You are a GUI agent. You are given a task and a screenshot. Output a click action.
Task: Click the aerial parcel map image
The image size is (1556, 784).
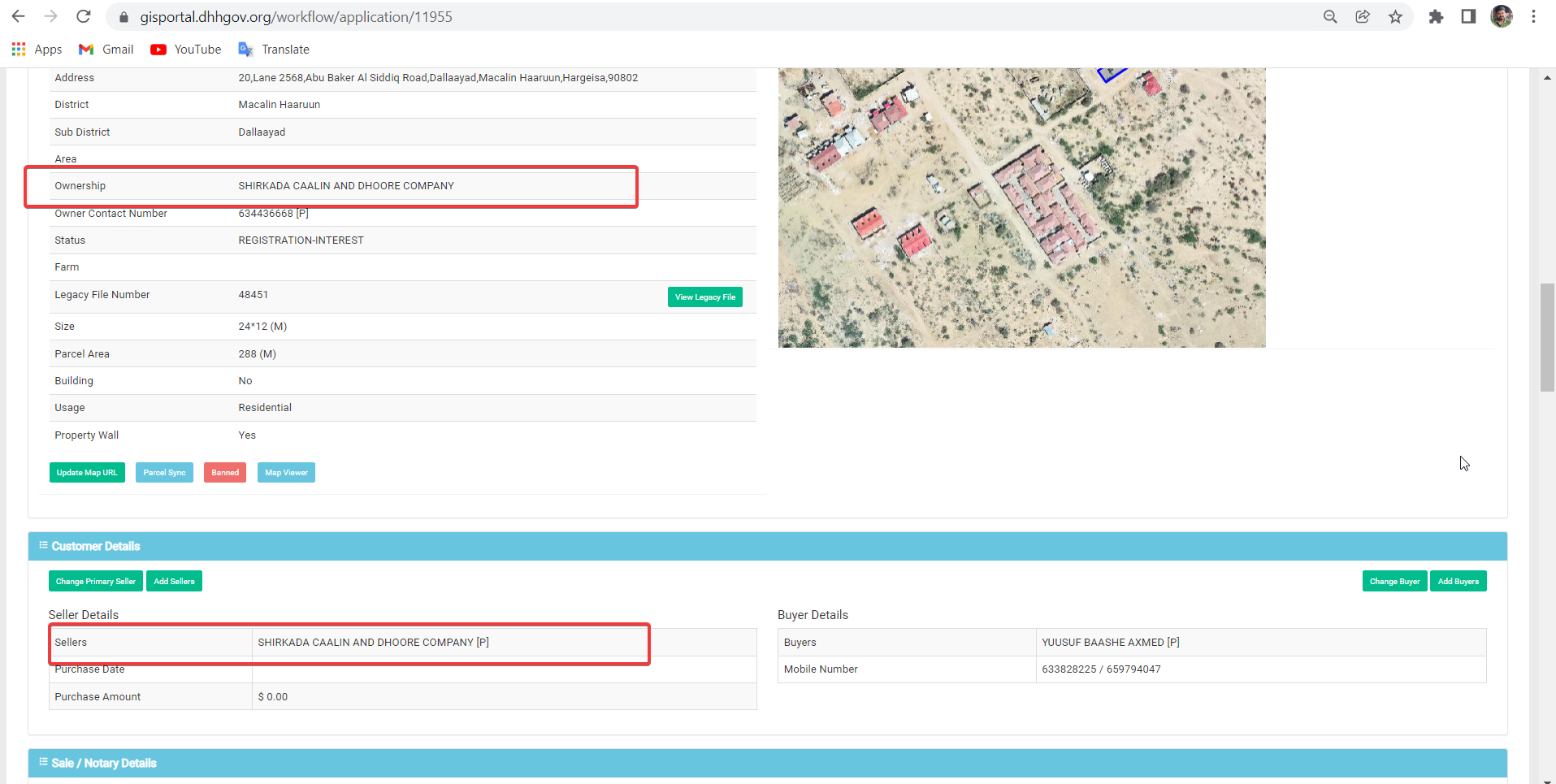[x=1021, y=208]
